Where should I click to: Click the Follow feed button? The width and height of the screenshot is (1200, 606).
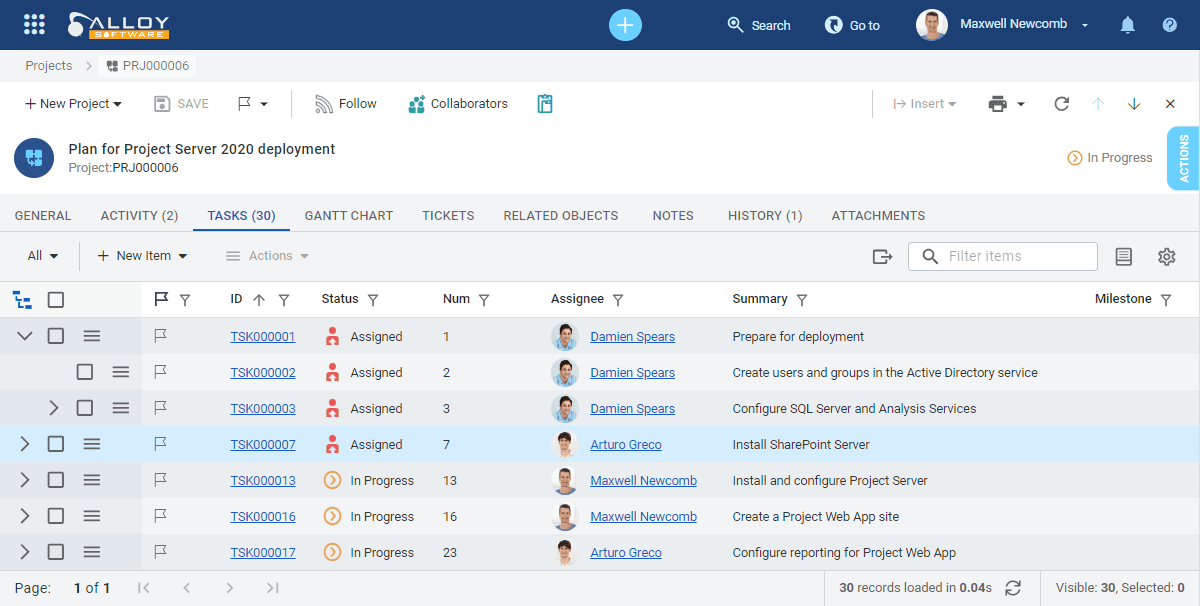pyautogui.click(x=345, y=104)
